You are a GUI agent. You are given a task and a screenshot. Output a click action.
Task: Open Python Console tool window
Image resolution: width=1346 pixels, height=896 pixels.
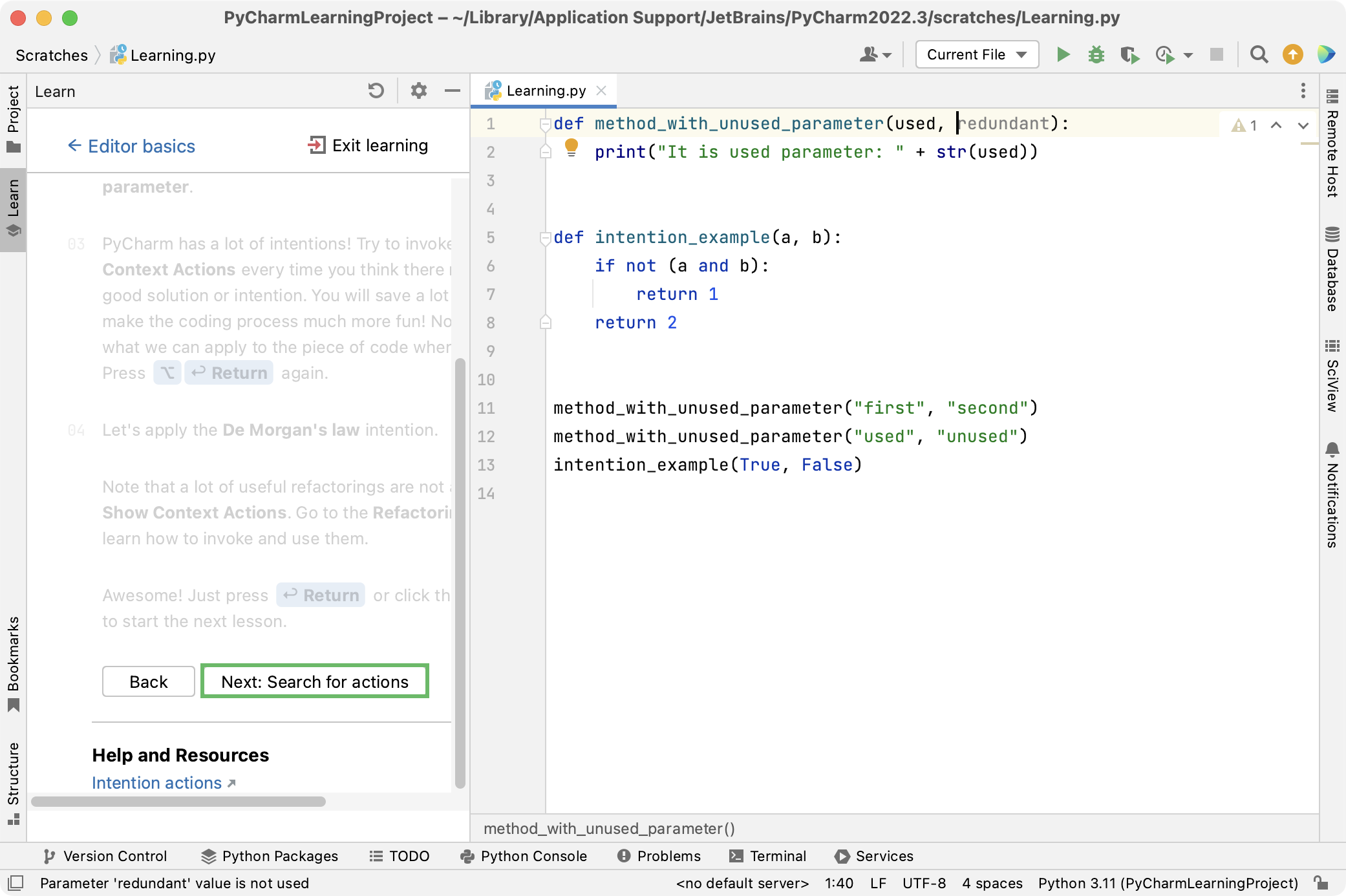524,856
